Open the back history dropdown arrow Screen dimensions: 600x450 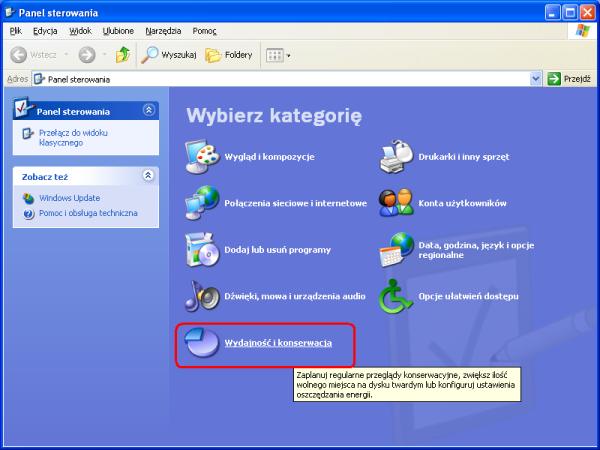pos(66,55)
